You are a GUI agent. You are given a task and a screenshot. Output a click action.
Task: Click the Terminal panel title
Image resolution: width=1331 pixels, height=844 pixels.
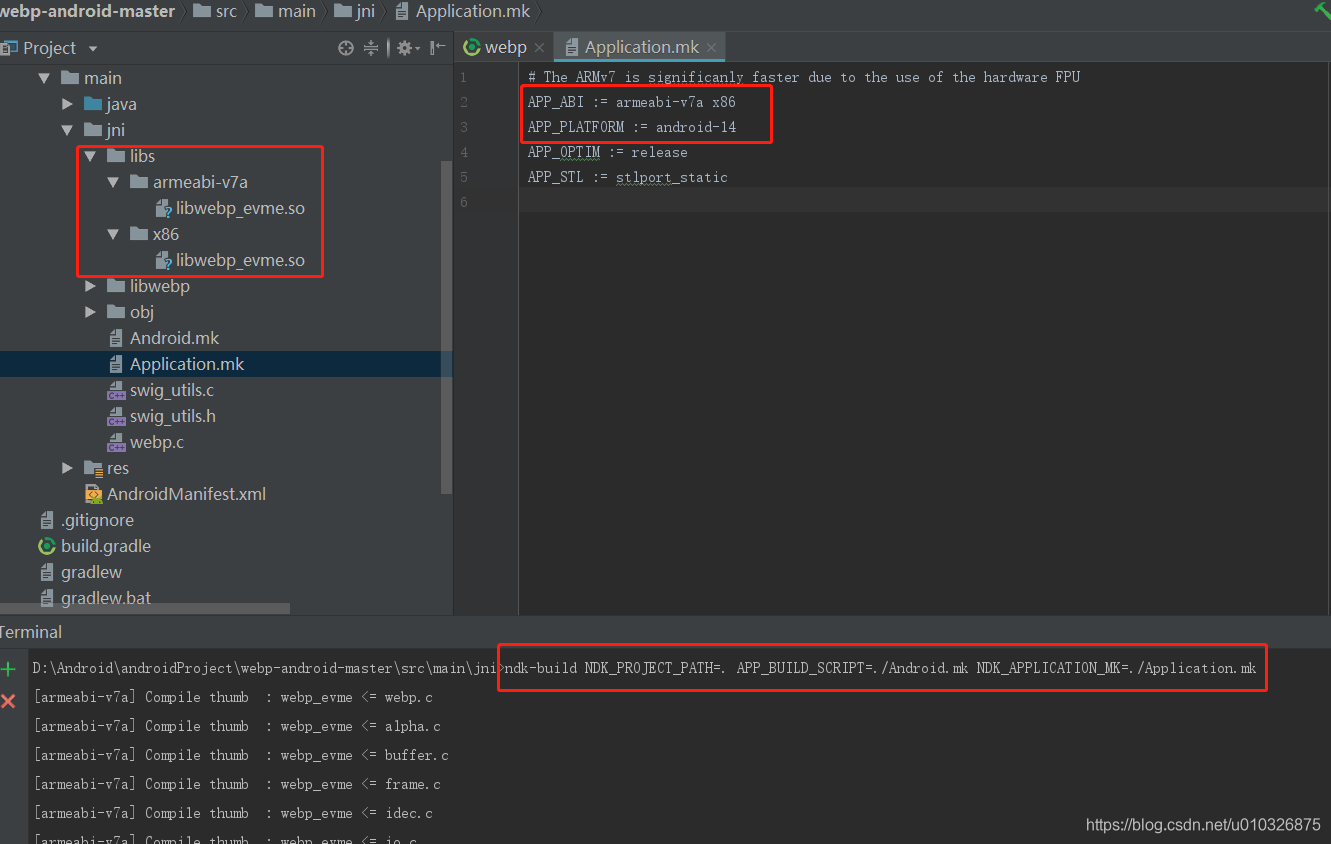[x=30, y=632]
